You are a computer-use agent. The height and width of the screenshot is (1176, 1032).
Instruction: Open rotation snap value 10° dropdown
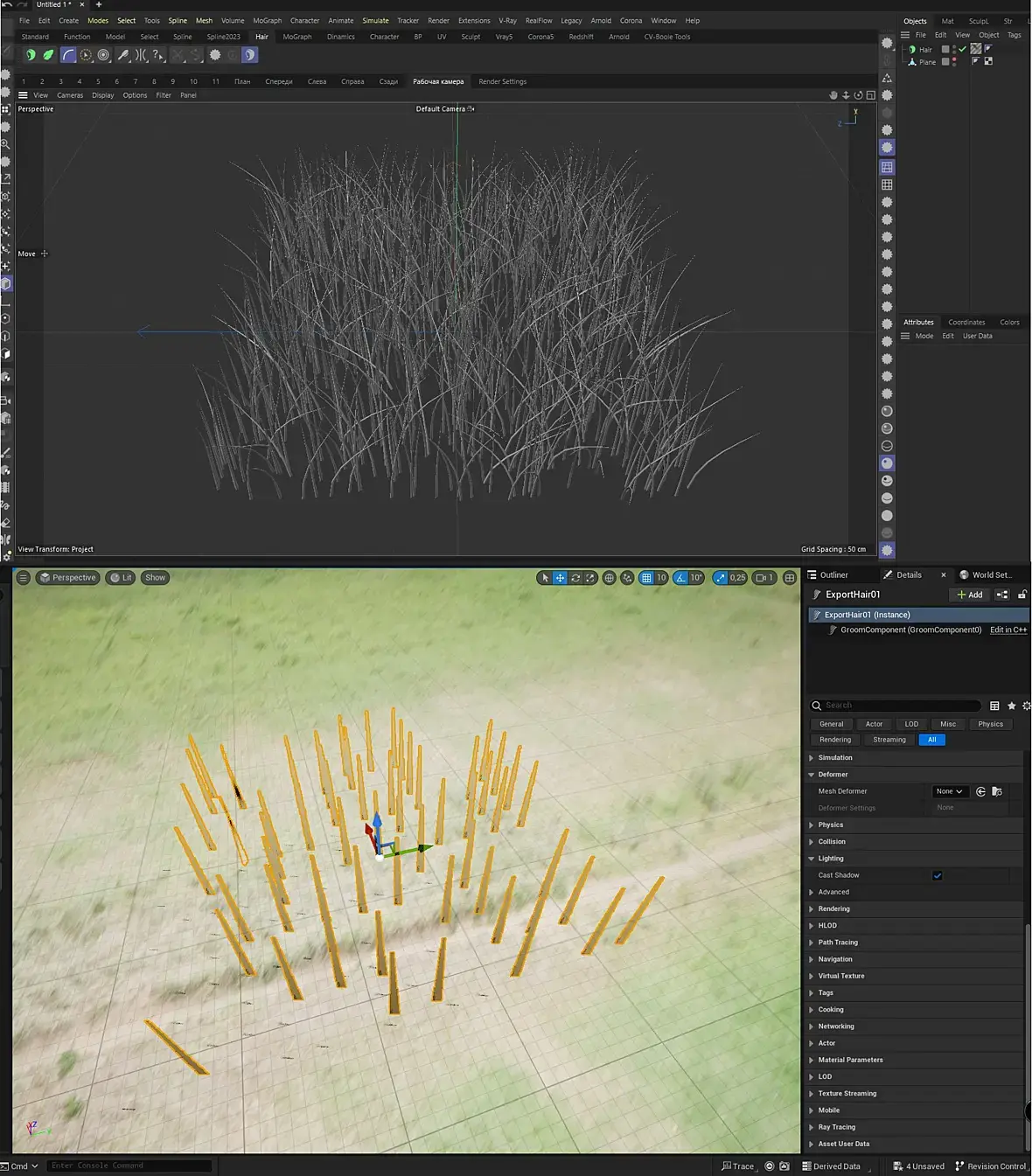tap(696, 578)
